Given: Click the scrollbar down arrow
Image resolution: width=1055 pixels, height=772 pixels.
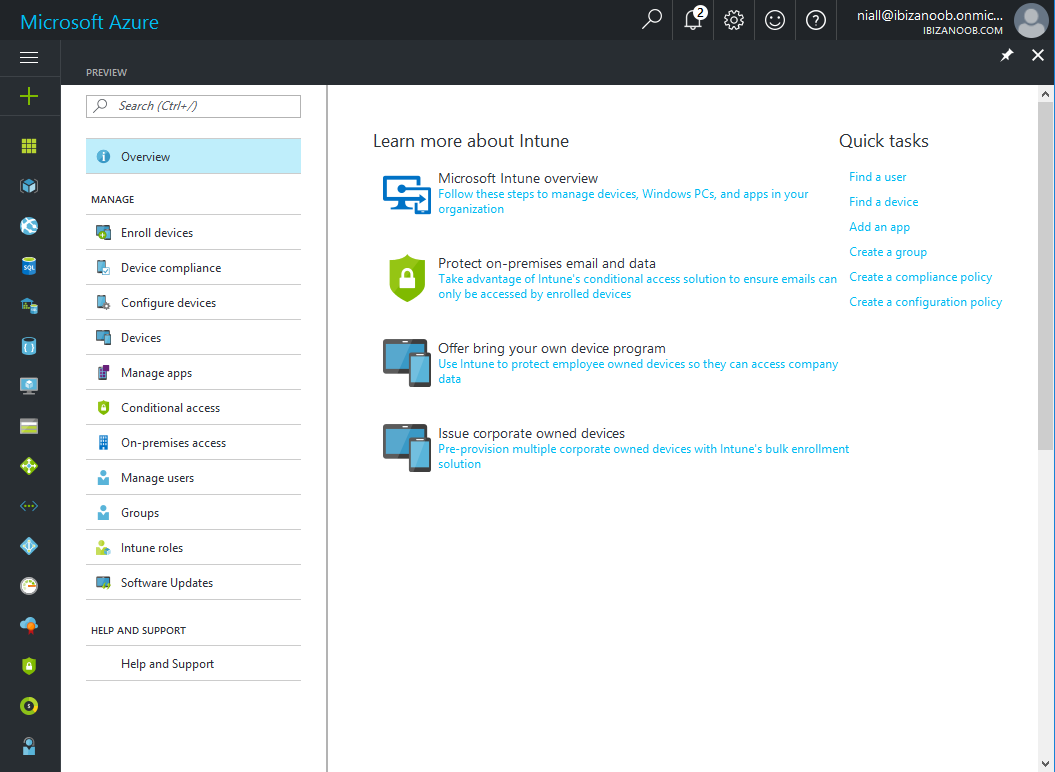Looking at the screenshot, I should click(1045, 764).
